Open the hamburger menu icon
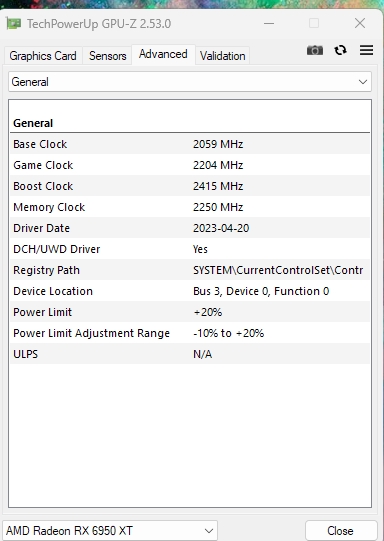This screenshot has width=384, height=541. pos(366,50)
